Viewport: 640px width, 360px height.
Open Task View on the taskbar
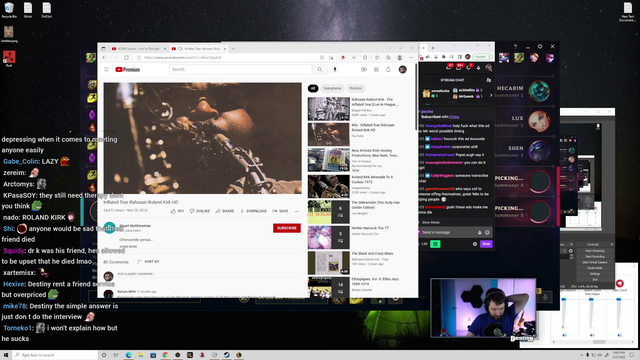pyautogui.click(x=116, y=355)
